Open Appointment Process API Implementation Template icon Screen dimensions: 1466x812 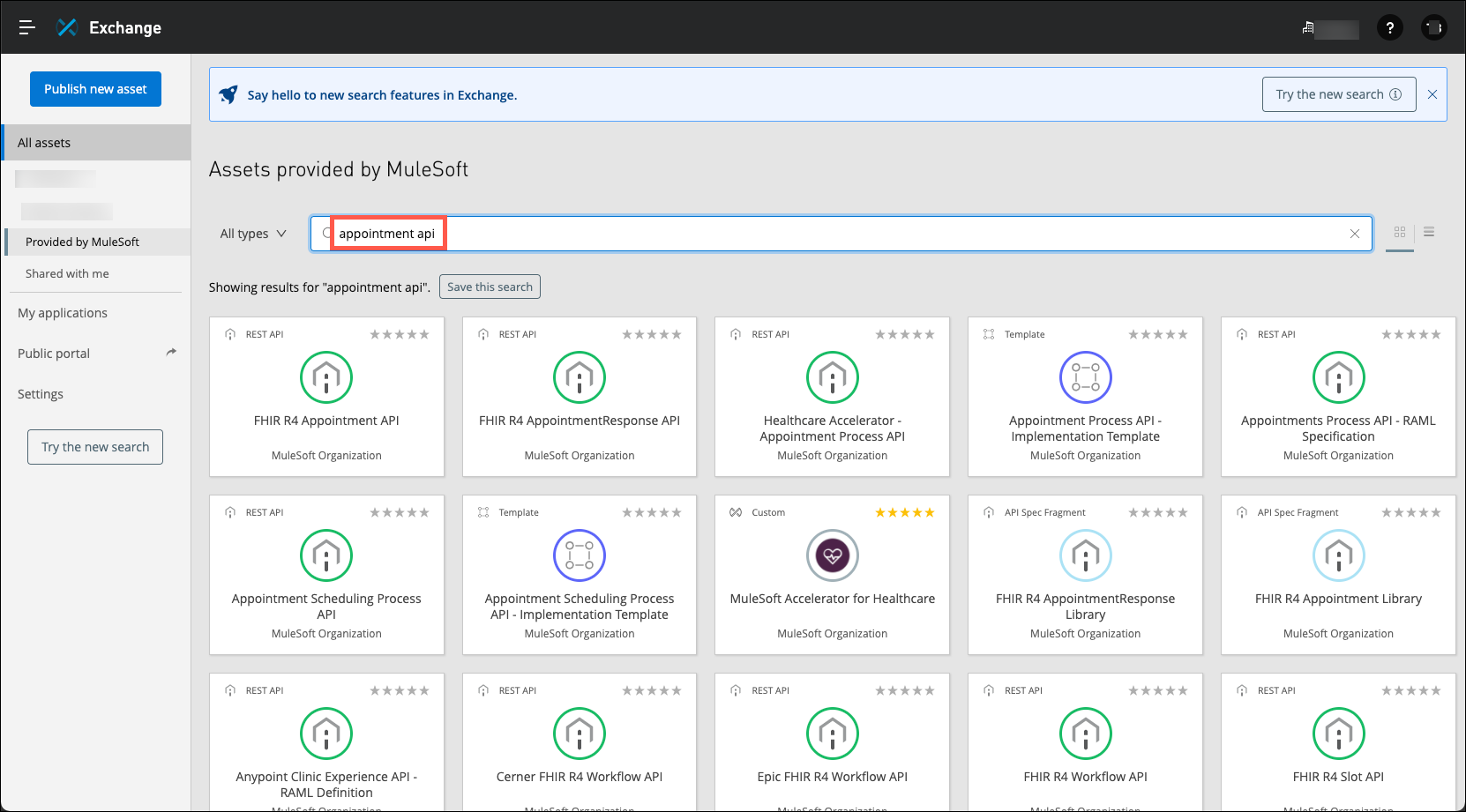pos(1086,377)
